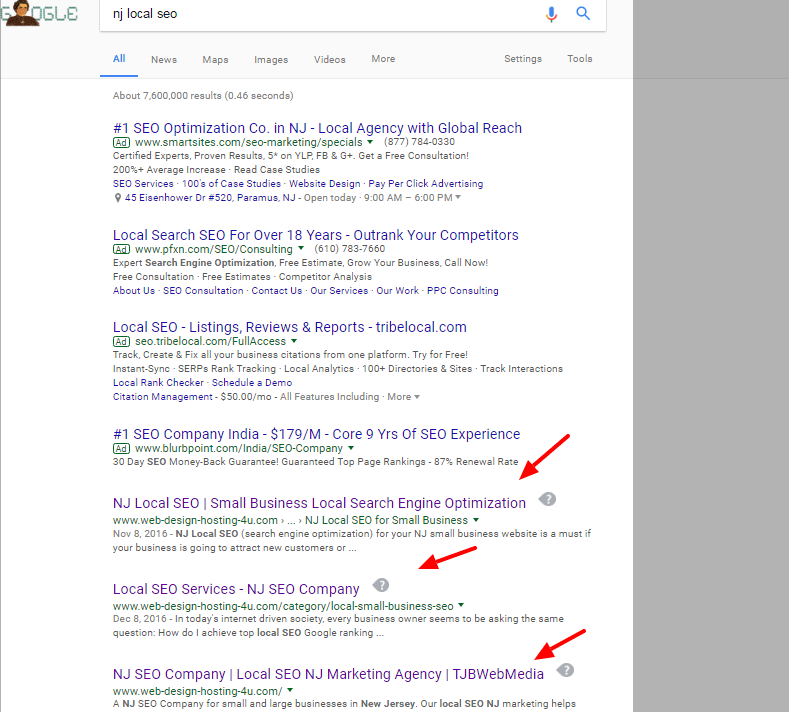Click the Ad badge beside seo.tribelocal.com URL

point(121,342)
